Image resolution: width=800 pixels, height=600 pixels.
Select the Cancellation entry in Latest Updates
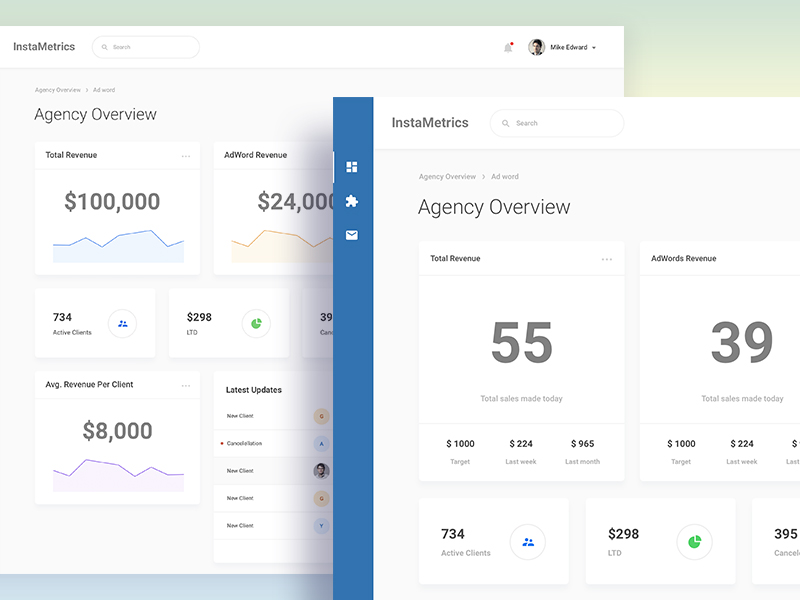click(x=244, y=443)
